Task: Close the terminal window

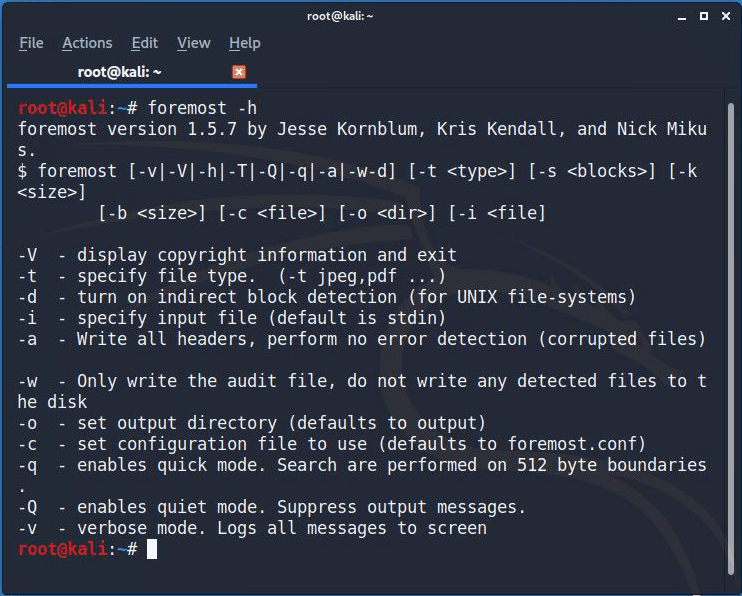Action: point(726,16)
